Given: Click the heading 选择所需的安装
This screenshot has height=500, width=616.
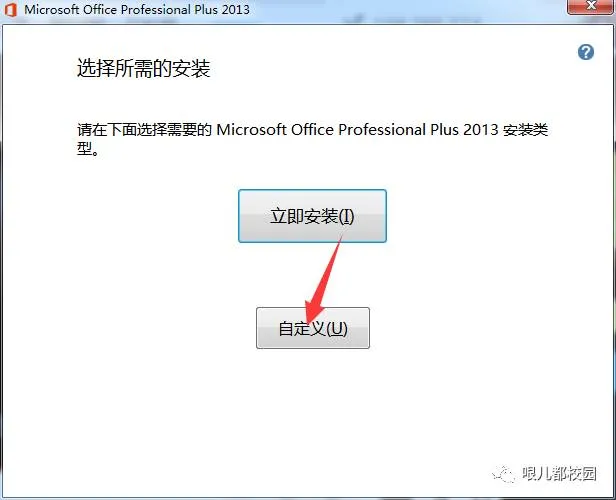Looking at the screenshot, I should tap(143, 69).
